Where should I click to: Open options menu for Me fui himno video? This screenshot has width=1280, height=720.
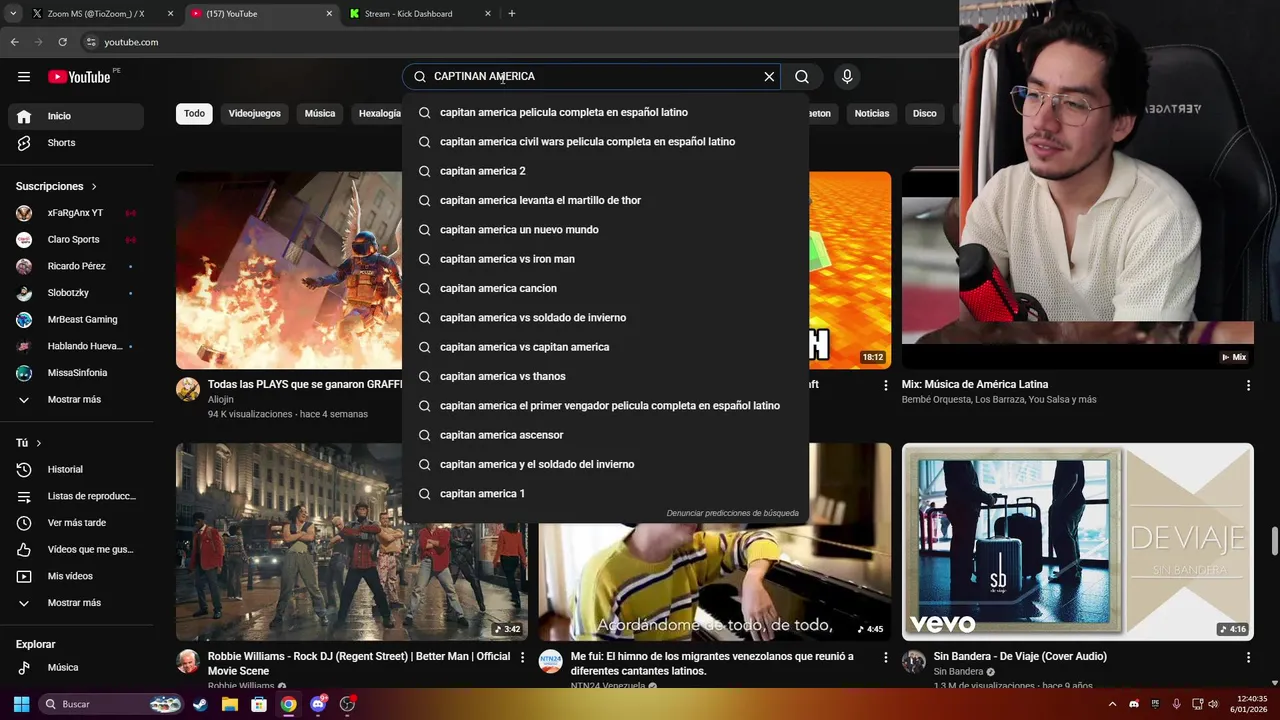pos(885,657)
